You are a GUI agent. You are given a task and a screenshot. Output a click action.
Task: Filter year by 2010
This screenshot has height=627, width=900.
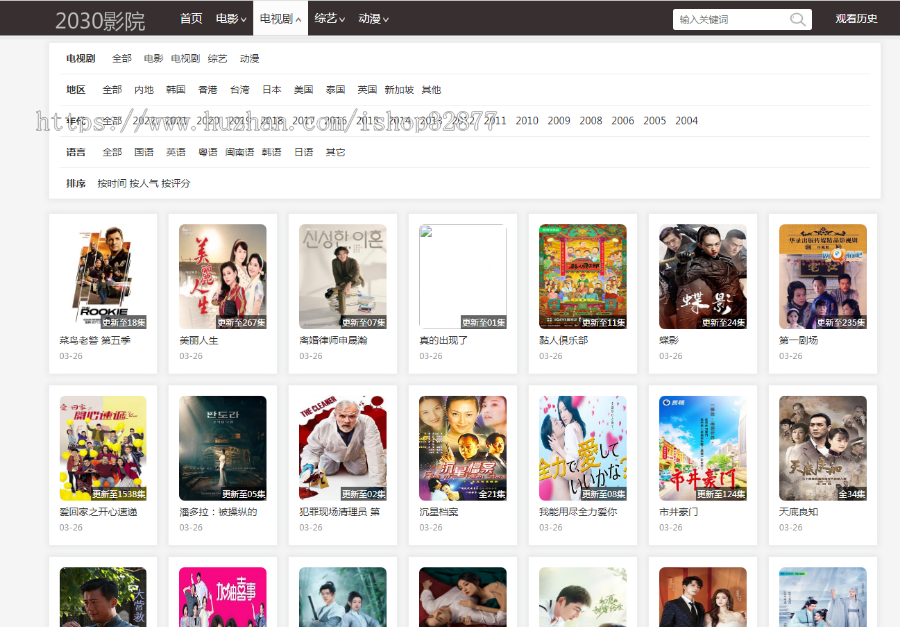[527, 121]
